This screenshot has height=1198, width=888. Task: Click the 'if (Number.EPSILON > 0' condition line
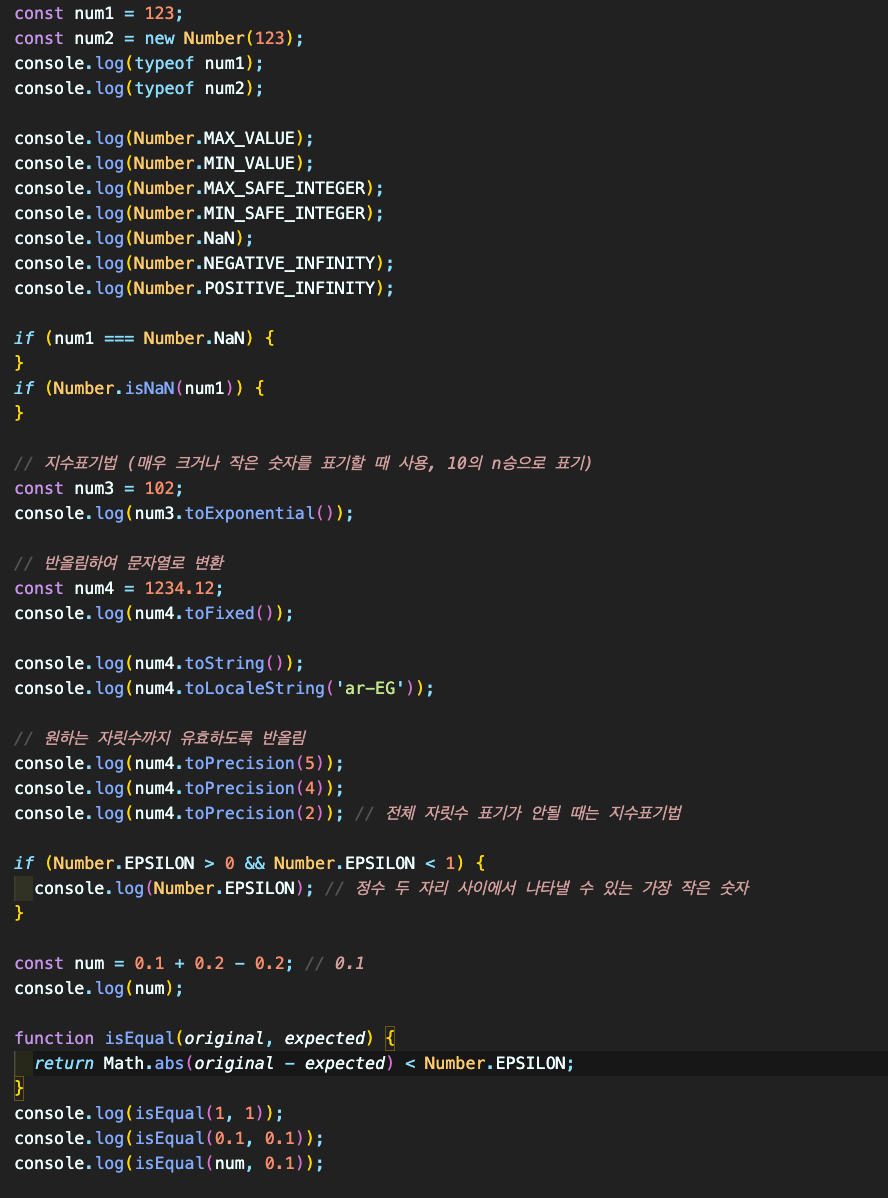point(250,863)
